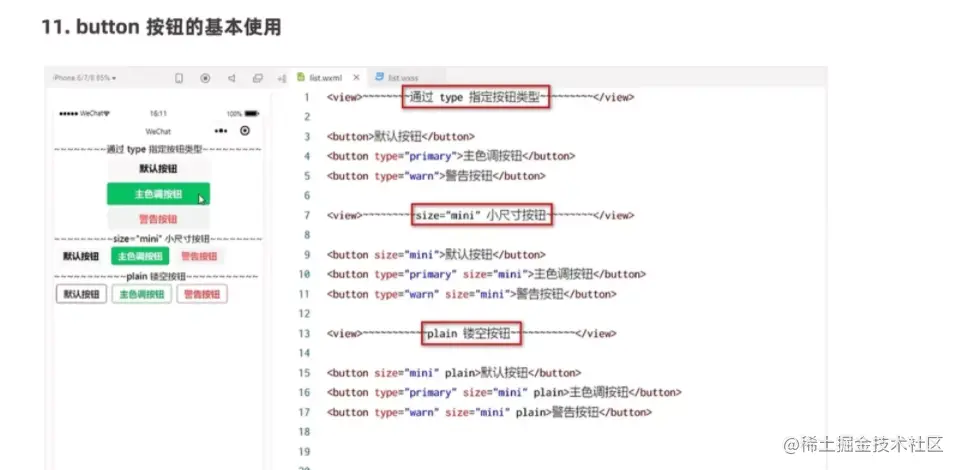
Task: Click the 16:11 time in simulator status bar
Action: coord(158,114)
